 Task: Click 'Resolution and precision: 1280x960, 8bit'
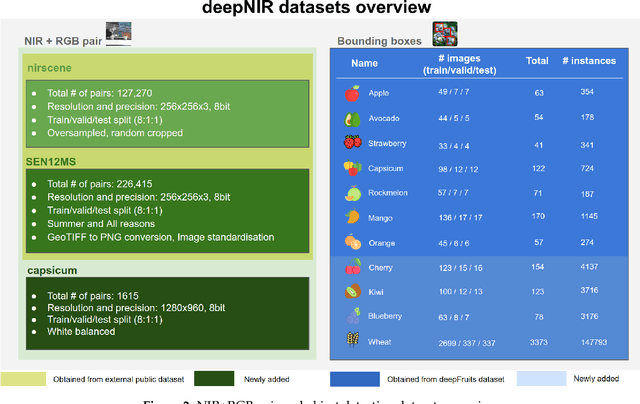coord(136,308)
